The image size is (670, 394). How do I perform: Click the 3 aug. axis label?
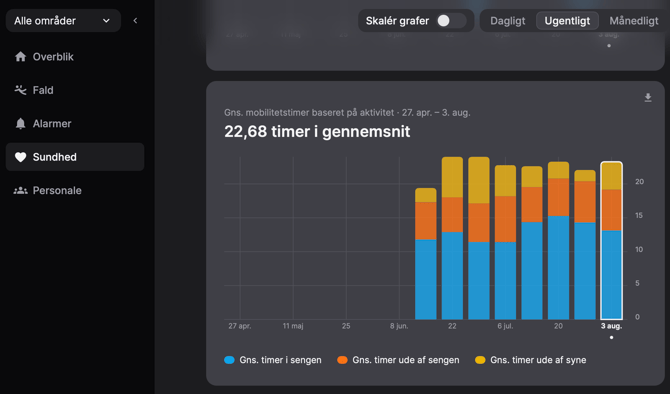pos(611,326)
